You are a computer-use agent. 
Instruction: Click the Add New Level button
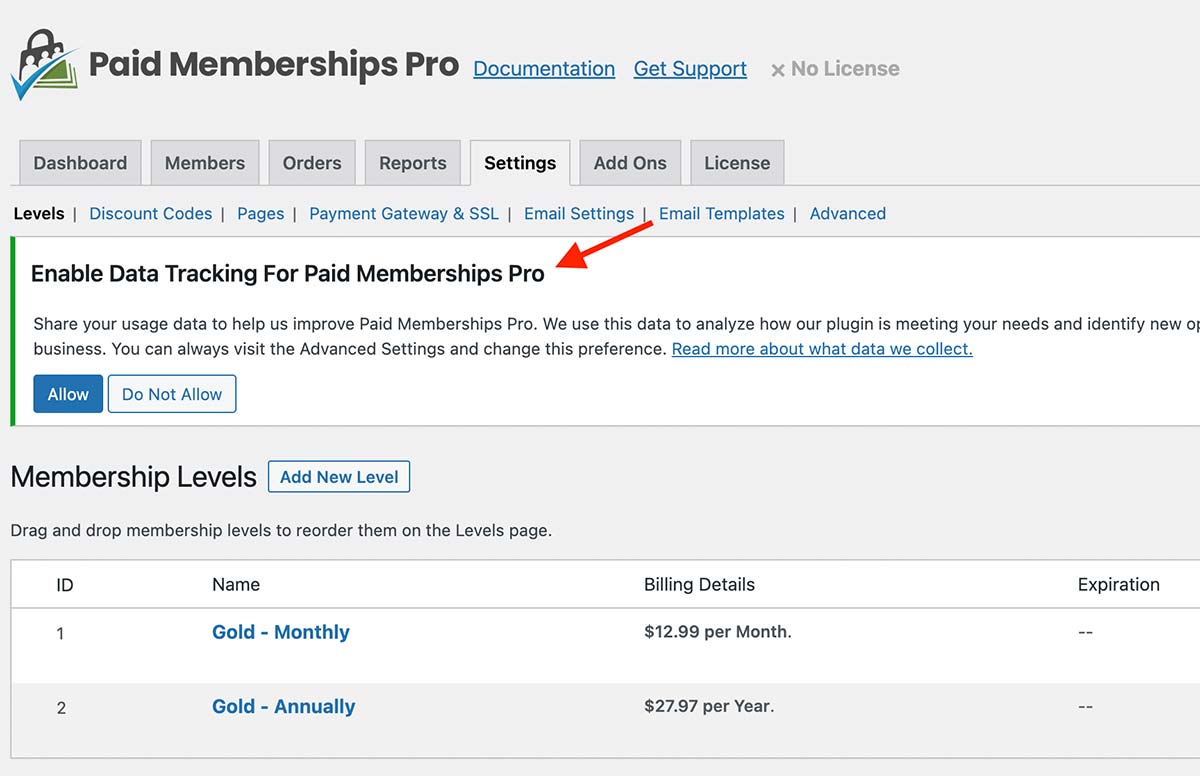338,476
